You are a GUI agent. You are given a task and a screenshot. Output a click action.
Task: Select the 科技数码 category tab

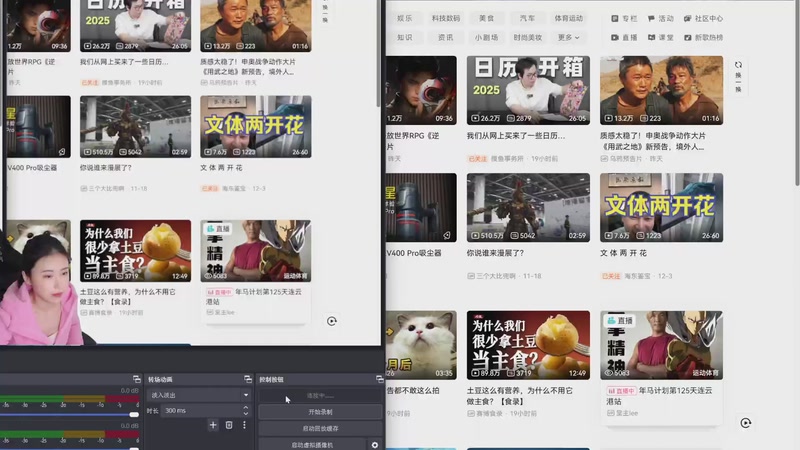click(446, 18)
